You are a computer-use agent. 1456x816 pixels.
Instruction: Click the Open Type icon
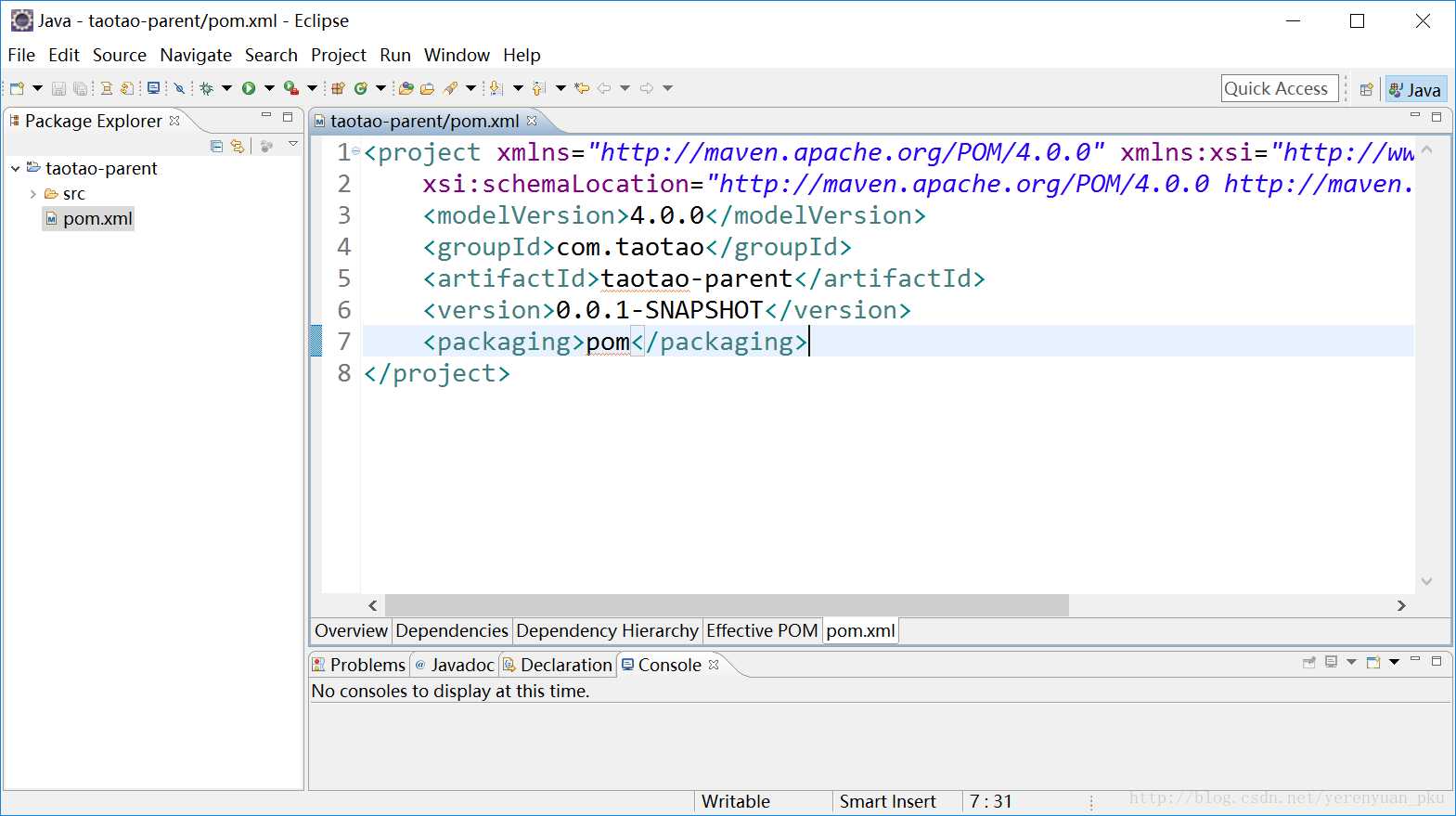click(x=406, y=88)
